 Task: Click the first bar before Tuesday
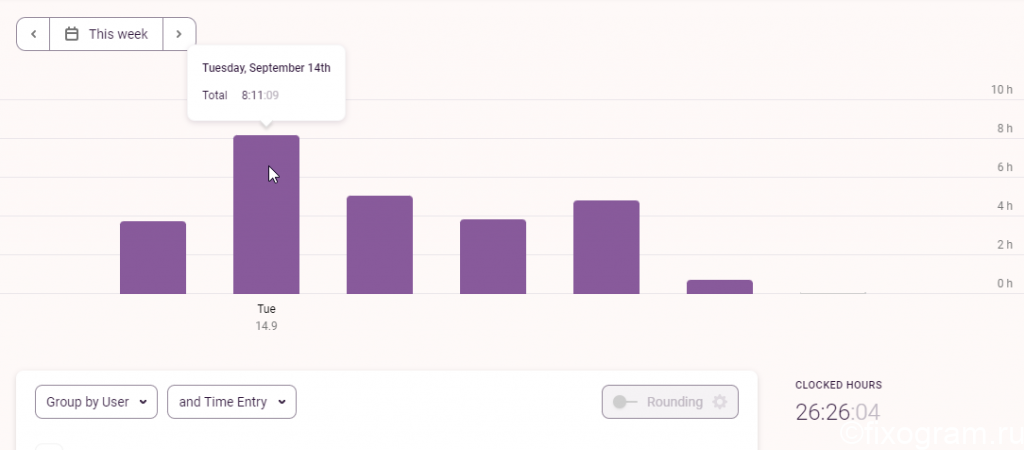pyautogui.click(x=153, y=257)
